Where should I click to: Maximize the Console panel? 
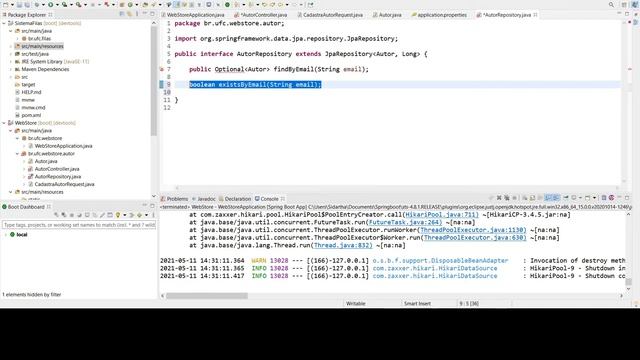point(627,198)
